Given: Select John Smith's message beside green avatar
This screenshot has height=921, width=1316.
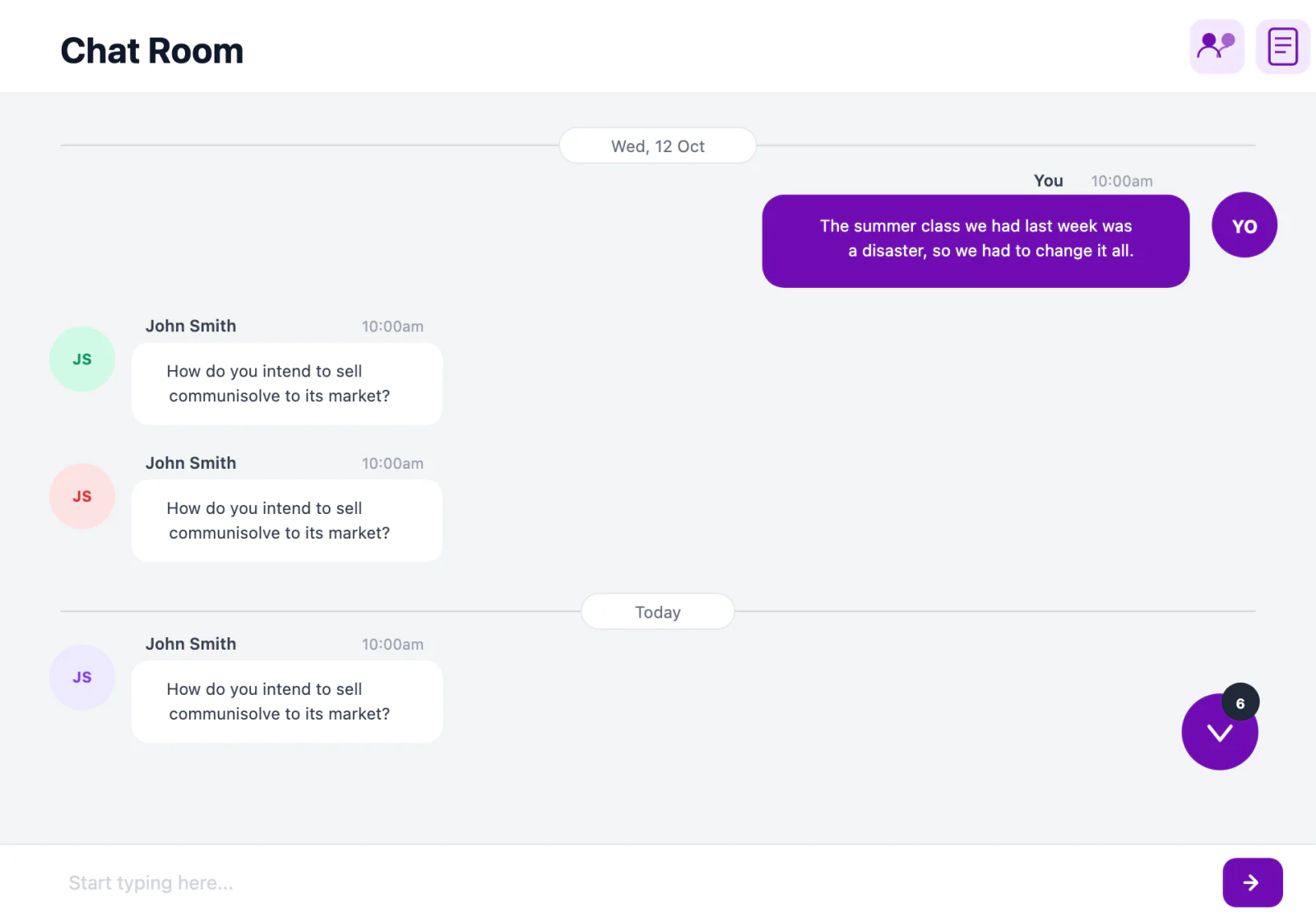Looking at the screenshot, I should [x=287, y=384].
